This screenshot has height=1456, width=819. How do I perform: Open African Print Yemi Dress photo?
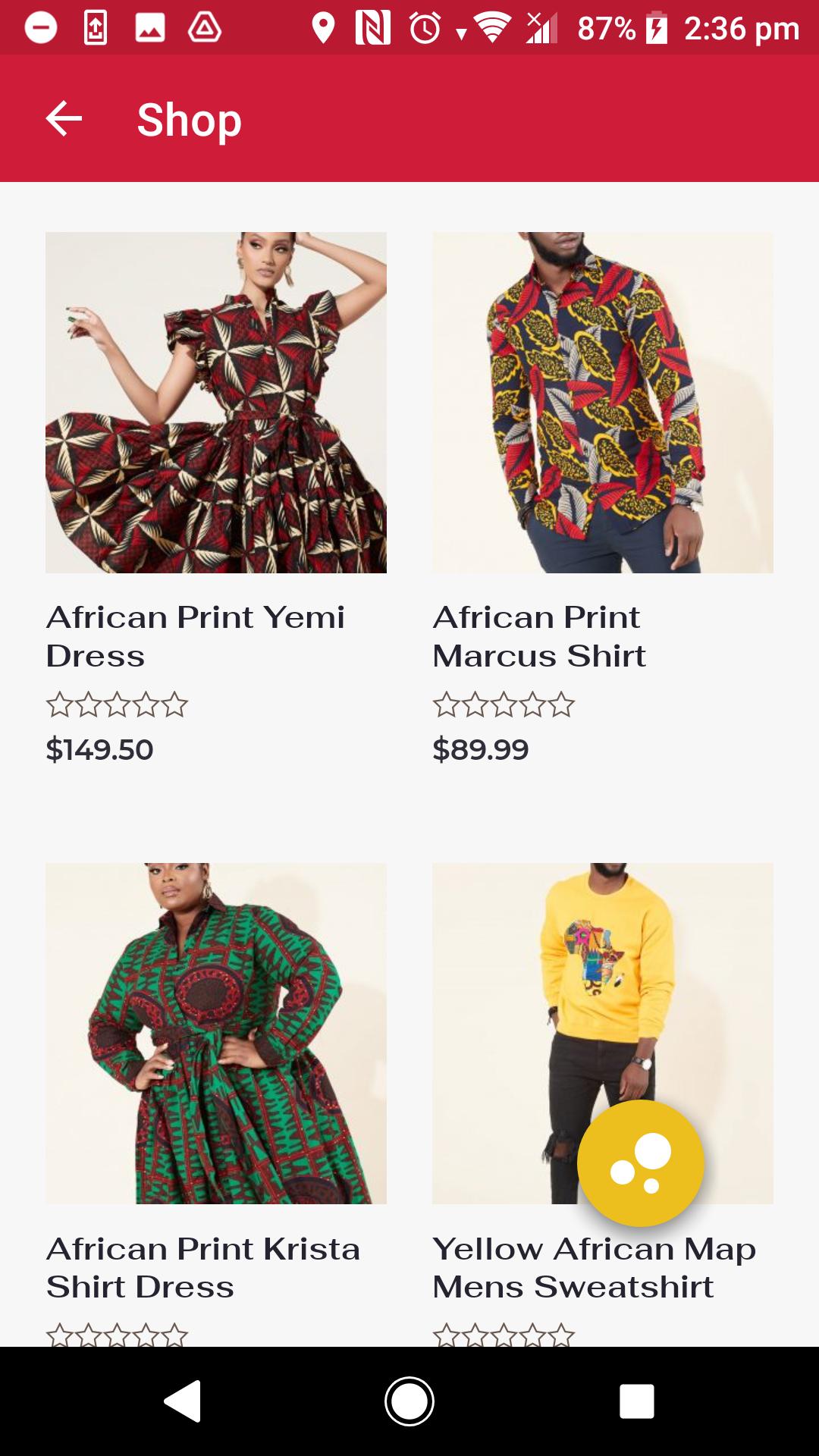coord(216,403)
